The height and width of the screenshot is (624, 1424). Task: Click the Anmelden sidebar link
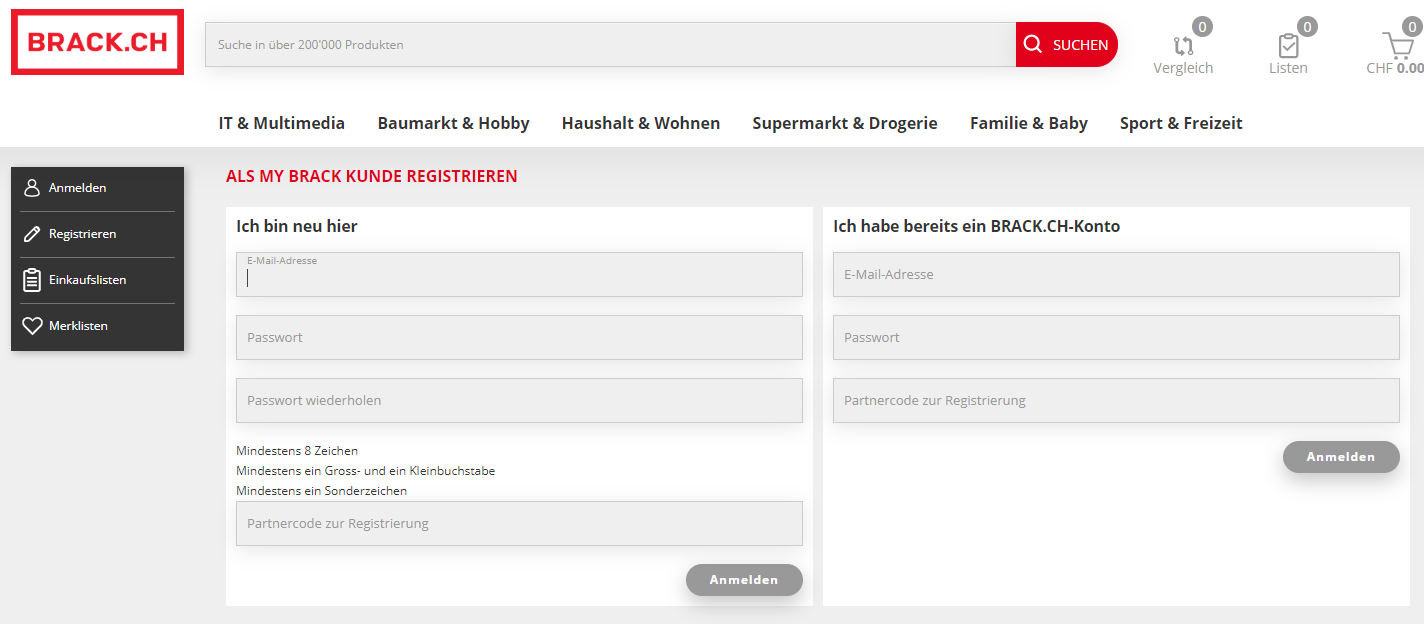78,188
